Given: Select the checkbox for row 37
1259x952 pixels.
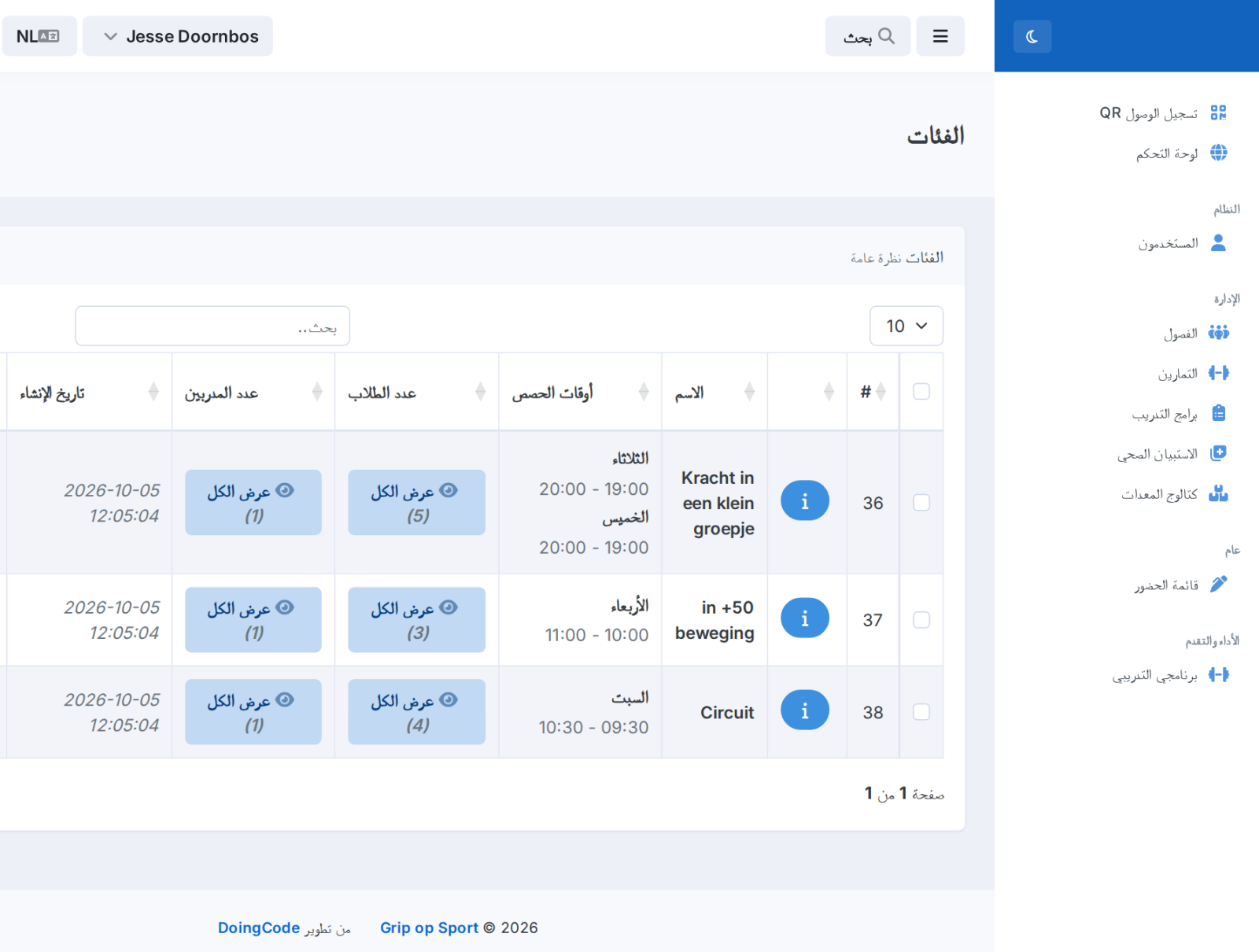Looking at the screenshot, I should coord(921,620).
